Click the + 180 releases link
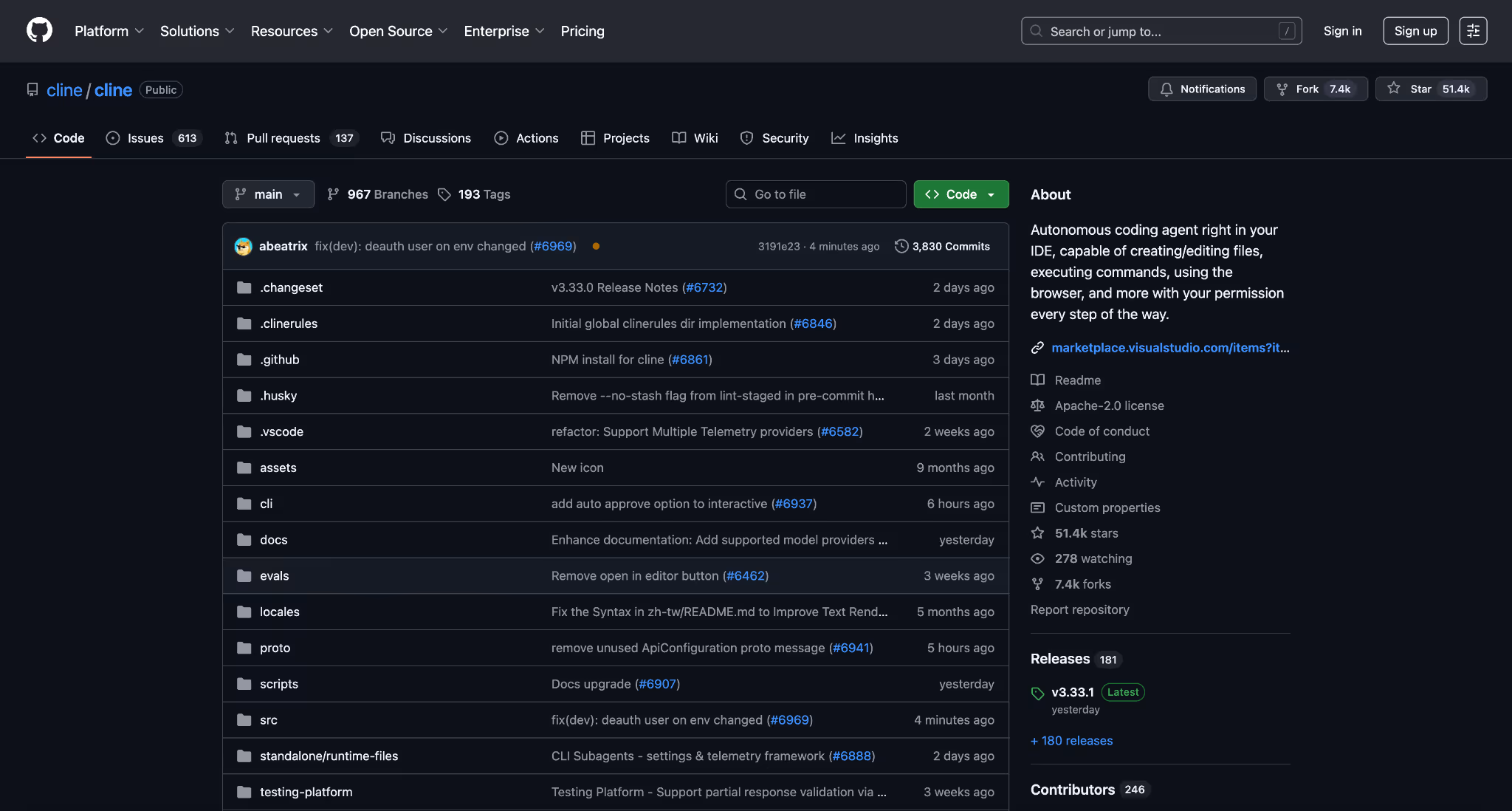This screenshot has height=811, width=1512. 1071,740
